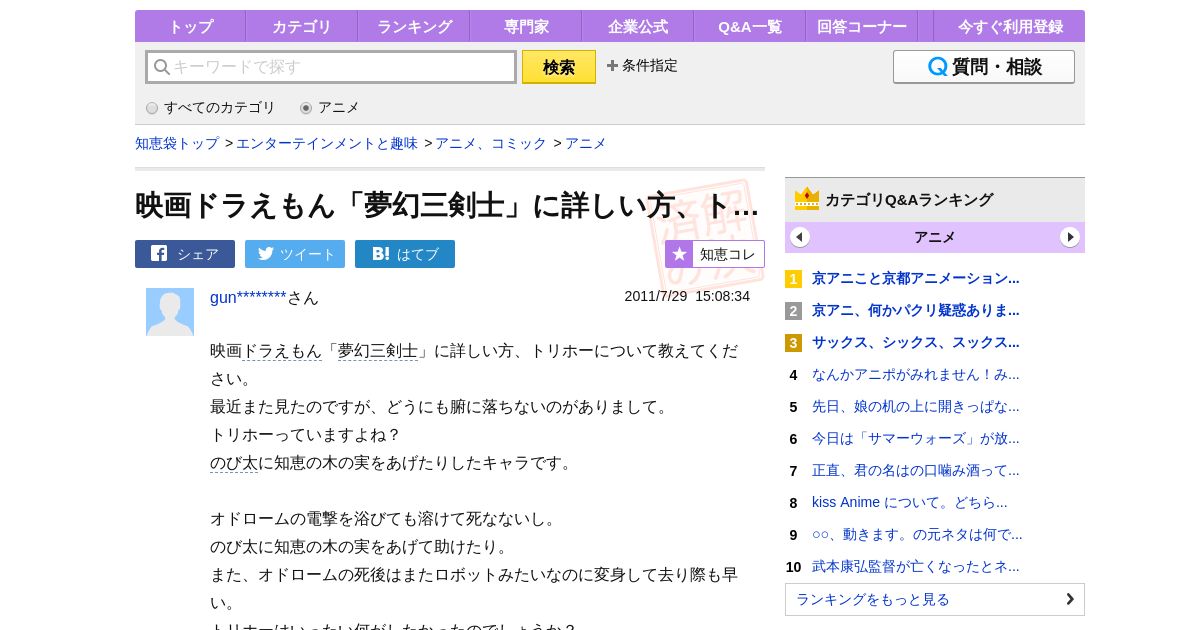Image resolution: width=1200 pixels, height=630 pixels.
Task: Open ranking 7: 正直、君の名はの口噛み酒
Action: coord(916,470)
